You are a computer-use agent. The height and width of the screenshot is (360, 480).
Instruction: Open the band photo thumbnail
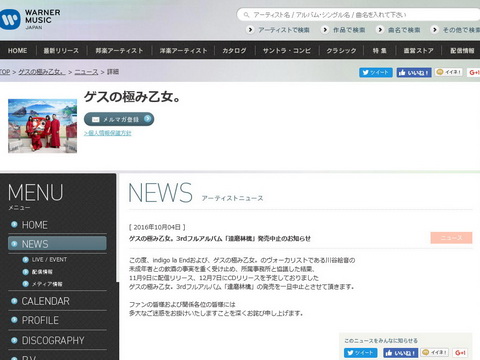click(42, 126)
